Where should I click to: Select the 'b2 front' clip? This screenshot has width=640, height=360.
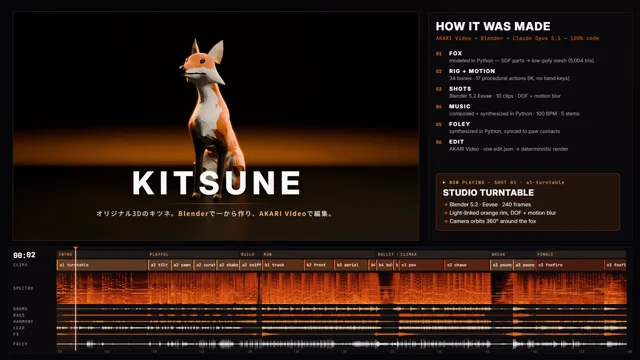319,265
